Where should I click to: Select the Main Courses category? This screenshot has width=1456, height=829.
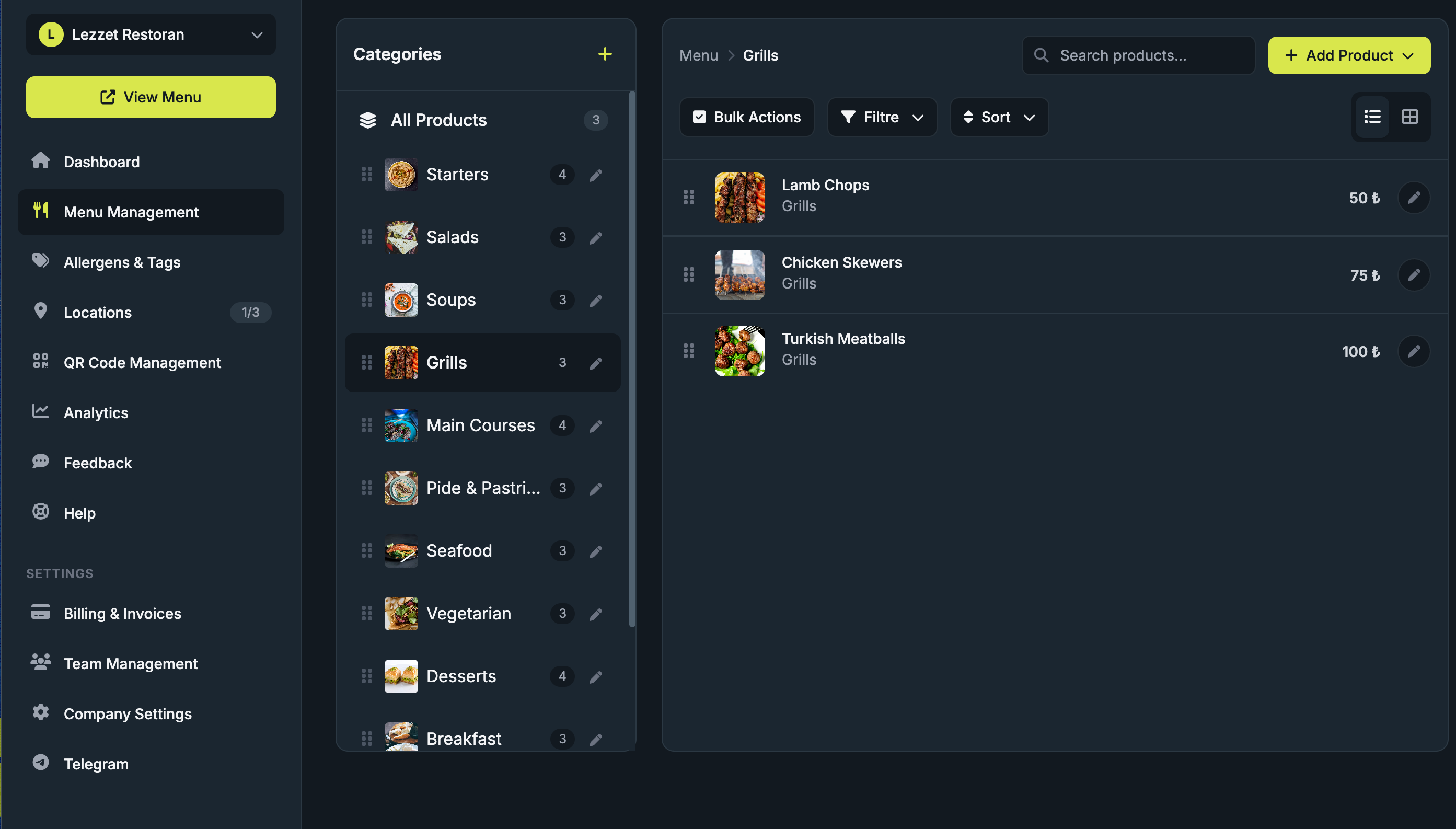point(480,425)
